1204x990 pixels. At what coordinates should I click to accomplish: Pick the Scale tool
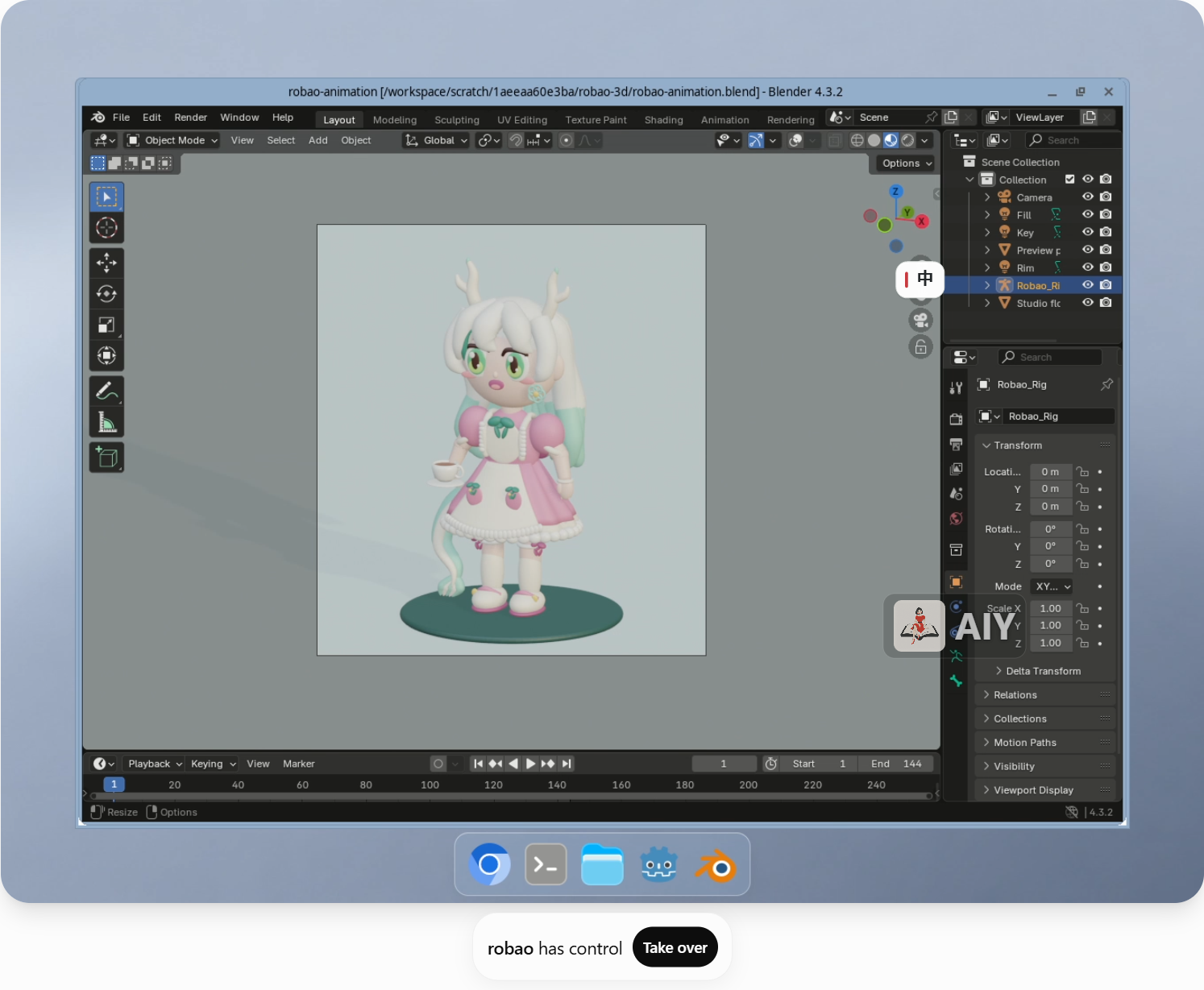coord(106,325)
